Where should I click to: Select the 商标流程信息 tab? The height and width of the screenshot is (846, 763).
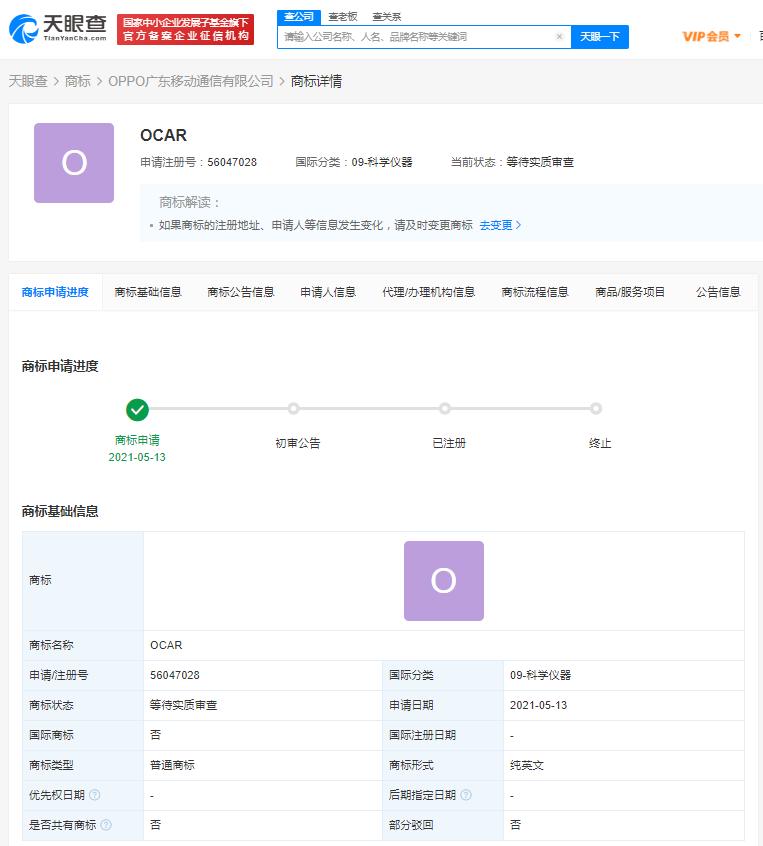535,292
